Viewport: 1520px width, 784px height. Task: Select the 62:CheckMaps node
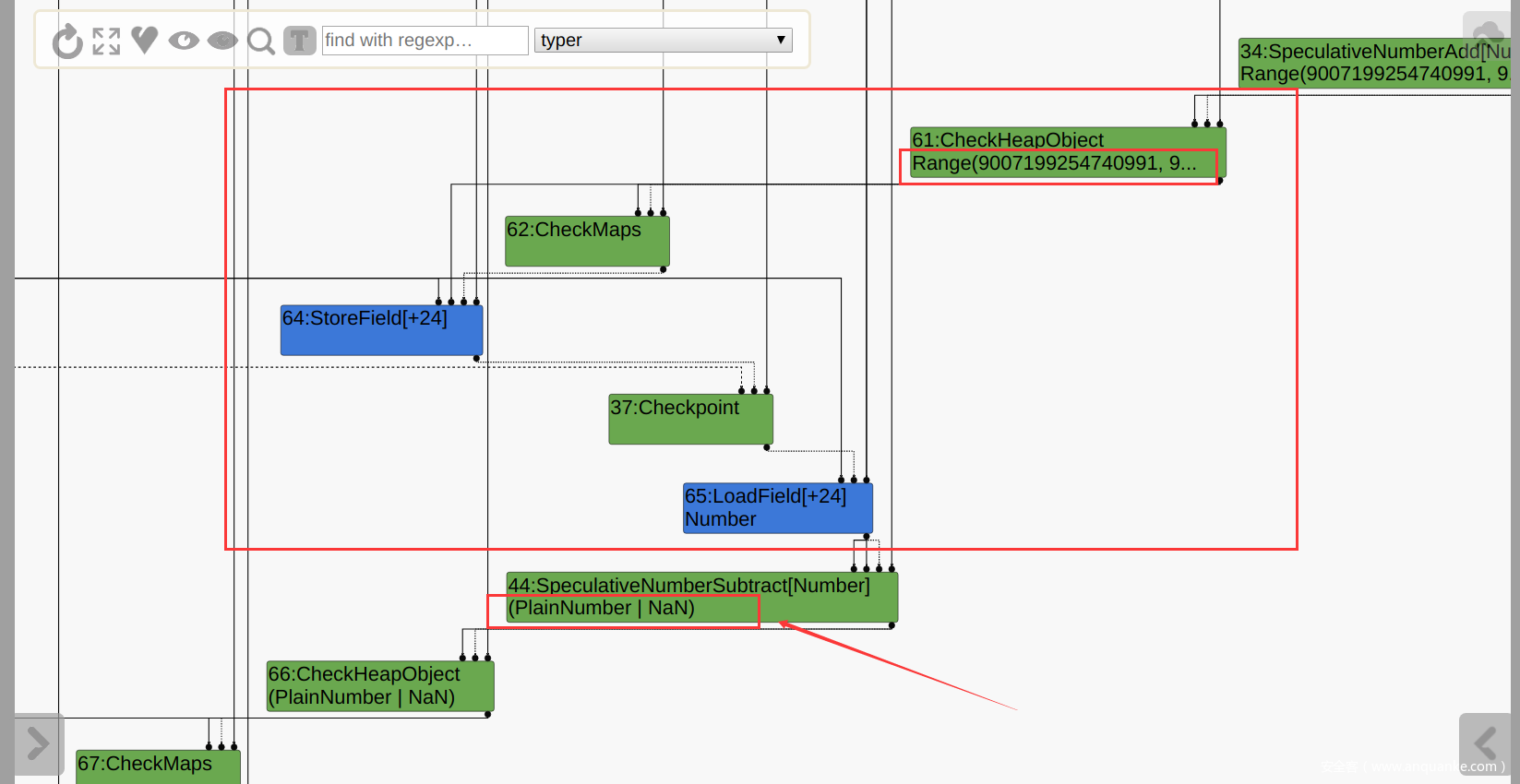point(587,241)
